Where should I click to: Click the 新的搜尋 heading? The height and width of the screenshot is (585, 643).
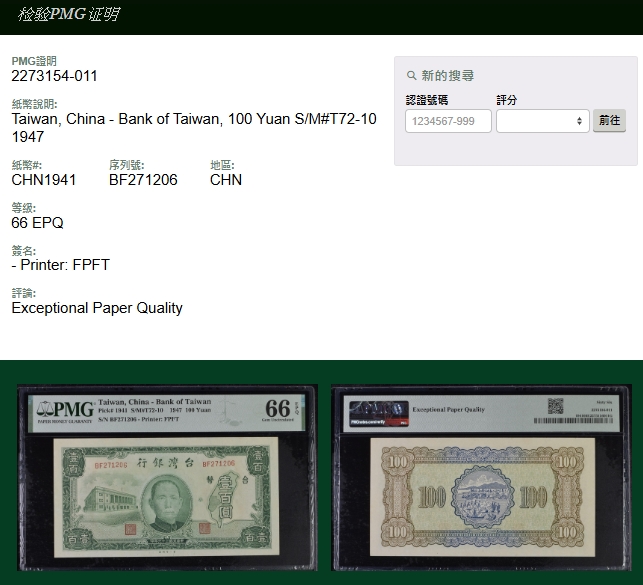448,75
